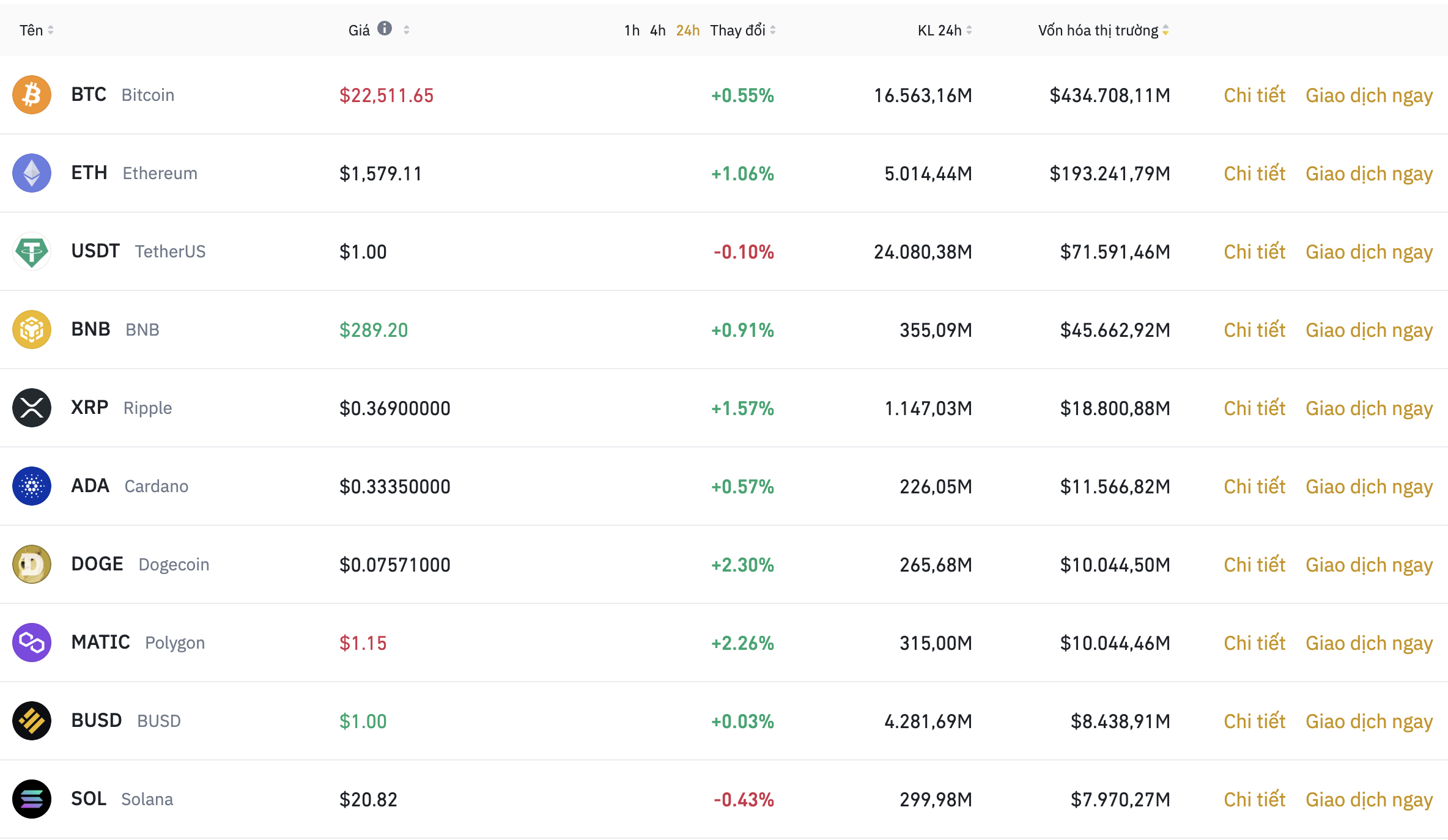Viewport: 1448px width, 840px height.
Task: Click Giao dịch ngay for ETH
Action: click(1369, 175)
